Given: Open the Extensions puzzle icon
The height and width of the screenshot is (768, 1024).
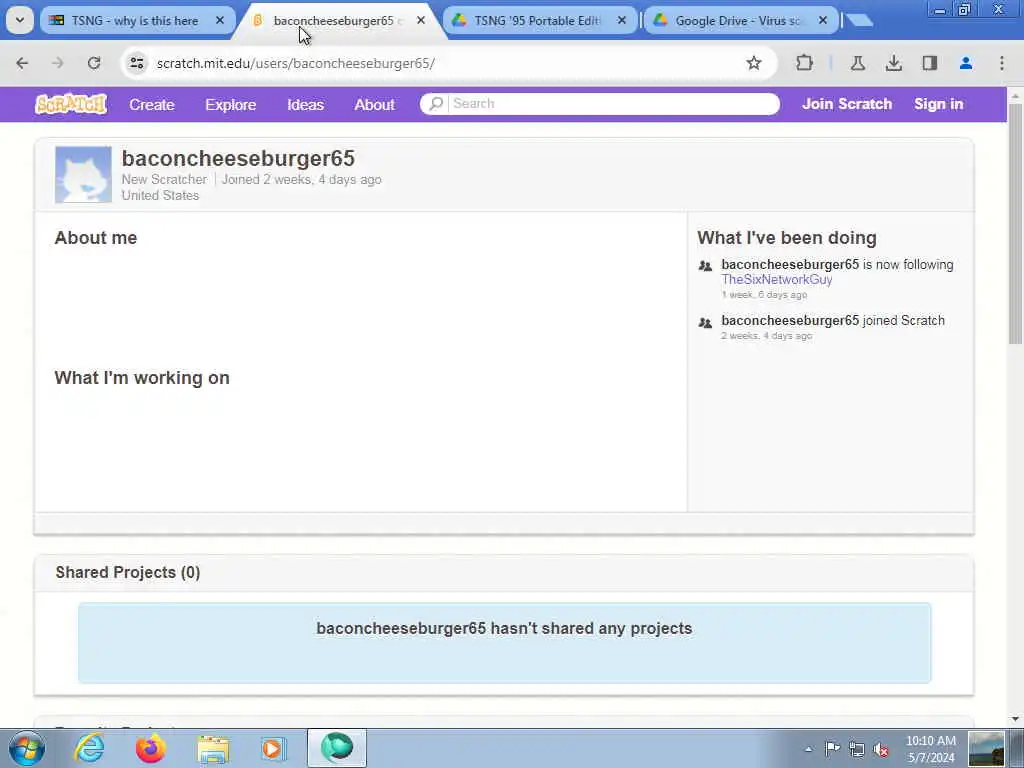Looking at the screenshot, I should tap(805, 63).
